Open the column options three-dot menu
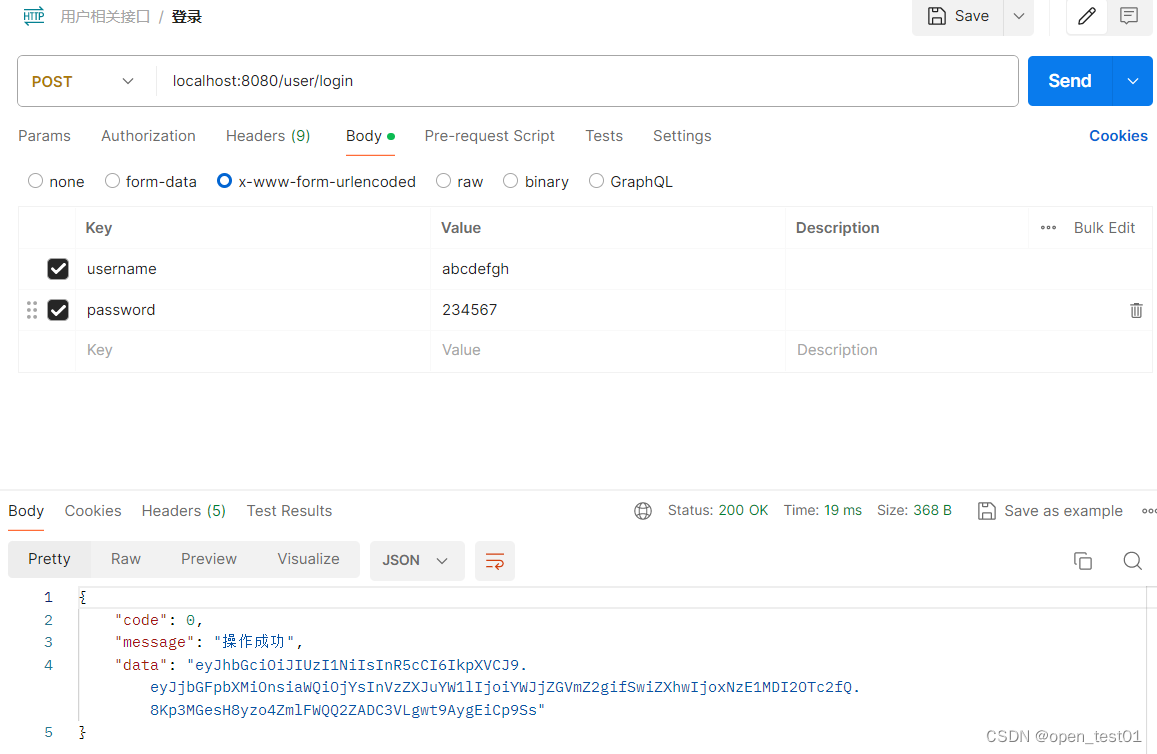 click(x=1049, y=228)
